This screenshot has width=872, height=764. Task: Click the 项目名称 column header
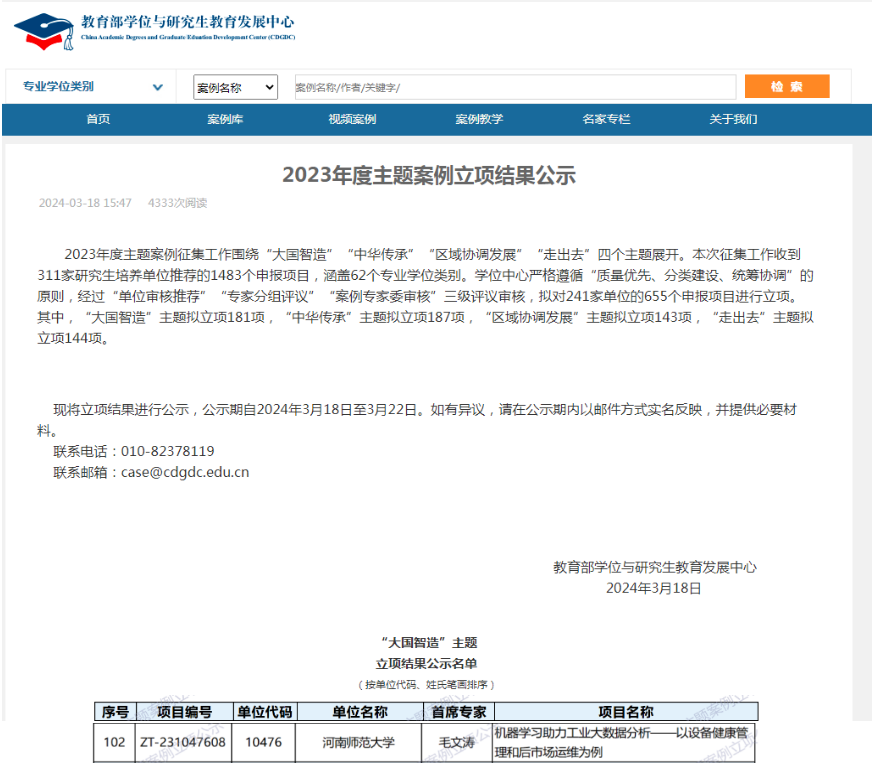(626, 712)
